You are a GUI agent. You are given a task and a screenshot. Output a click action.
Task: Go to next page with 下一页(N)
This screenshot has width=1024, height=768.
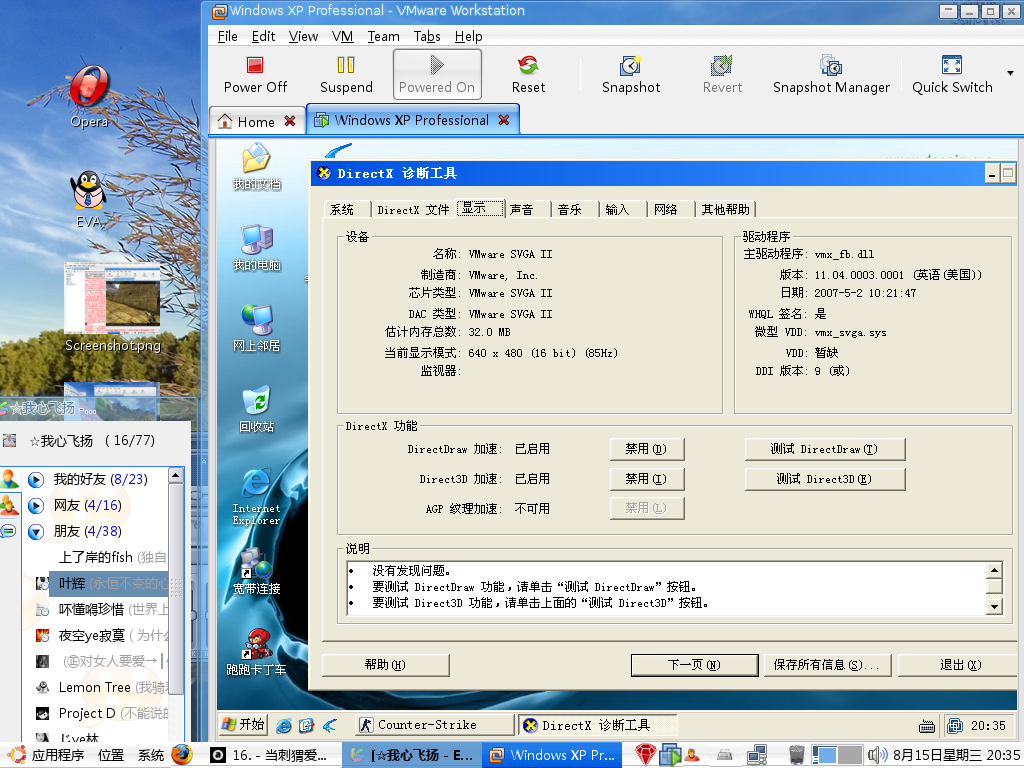pyautogui.click(x=694, y=665)
